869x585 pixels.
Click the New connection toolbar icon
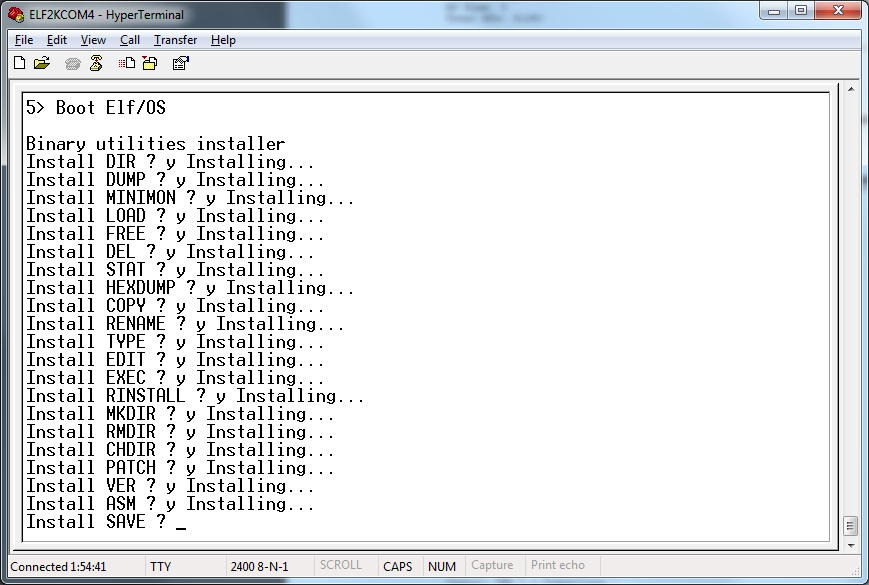(19, 63)
